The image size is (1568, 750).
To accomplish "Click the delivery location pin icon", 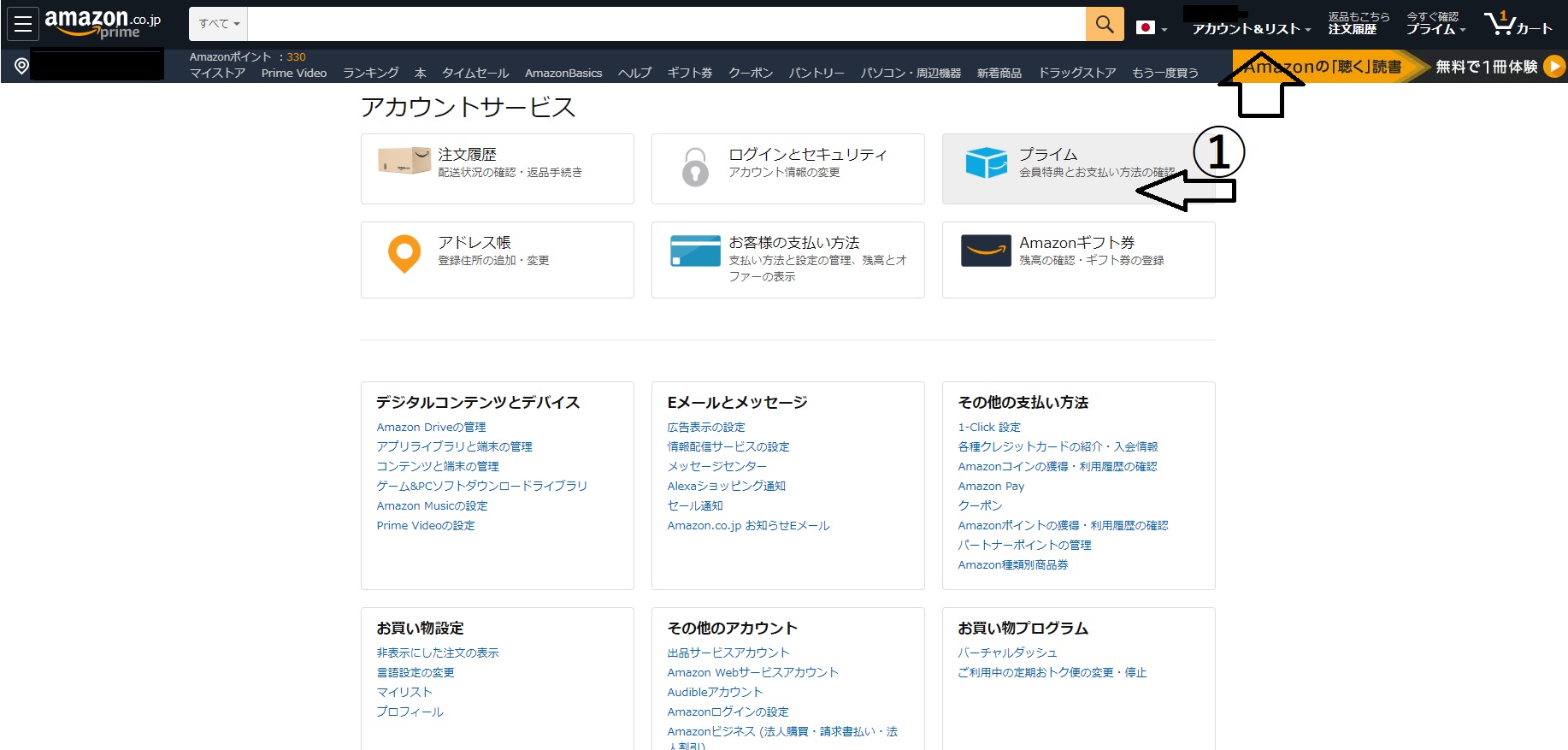I will pyautogui.click(x=22, y=66).
